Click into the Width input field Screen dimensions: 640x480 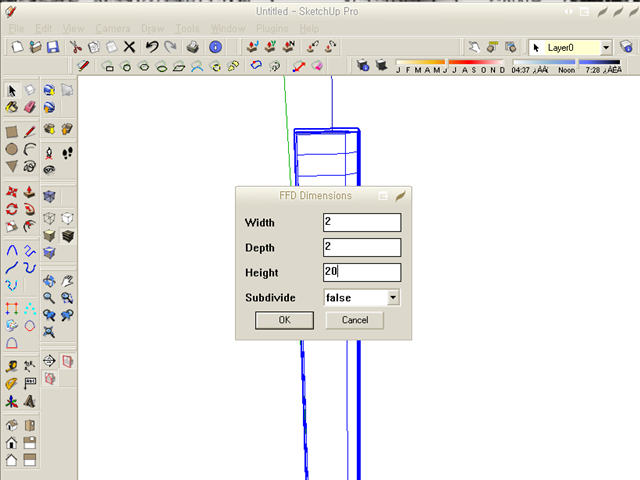362,222
